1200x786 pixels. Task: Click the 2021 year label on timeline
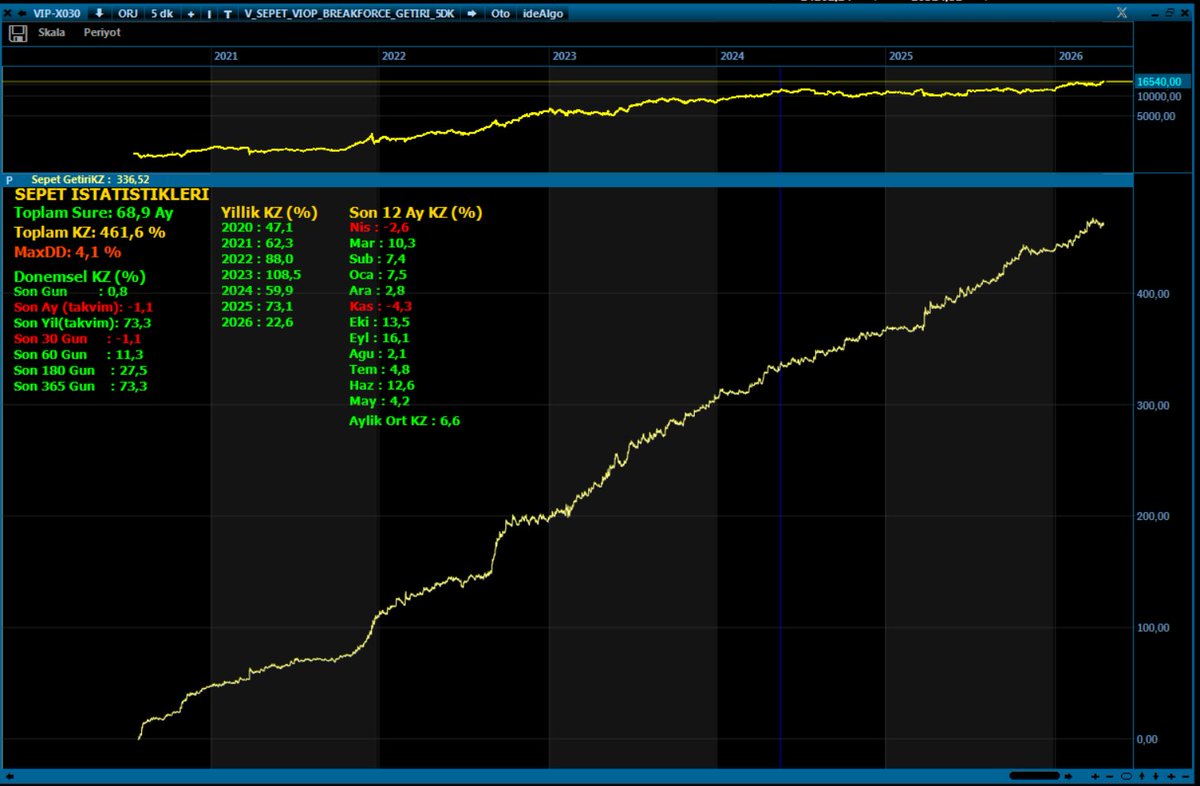(226, 57)
